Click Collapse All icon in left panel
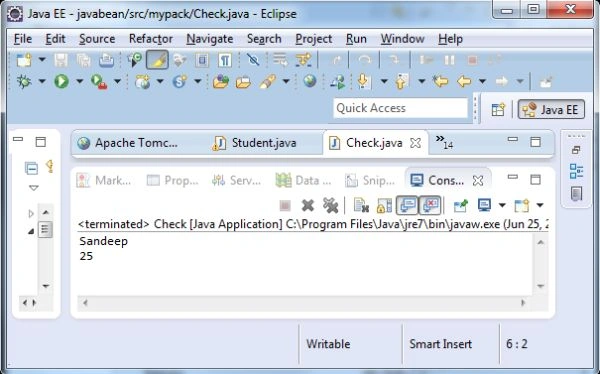Image resolution: width=600 pixels, height=374 pixels. (x=31, y=168)
